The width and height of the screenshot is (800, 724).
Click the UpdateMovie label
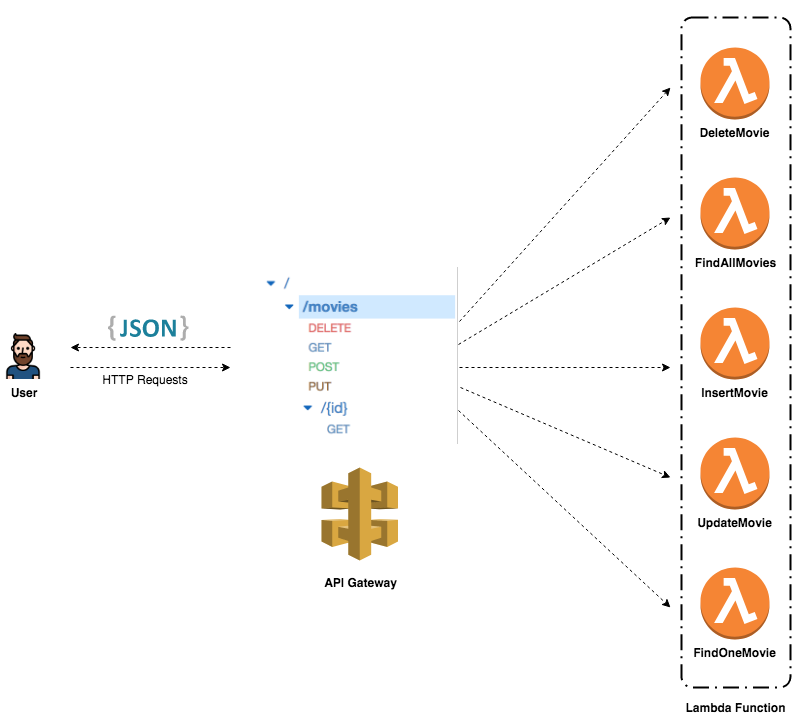pos(734,523)
